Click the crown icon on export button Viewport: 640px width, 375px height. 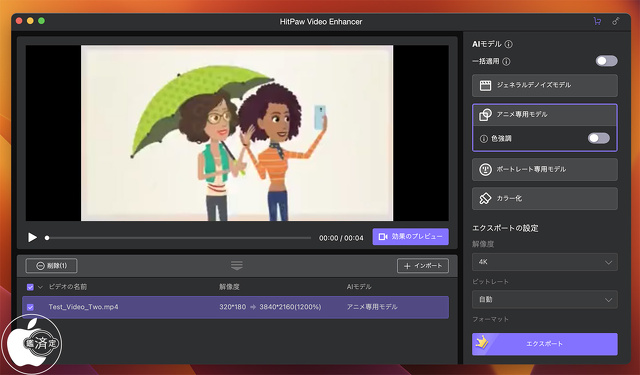(482, 342)
